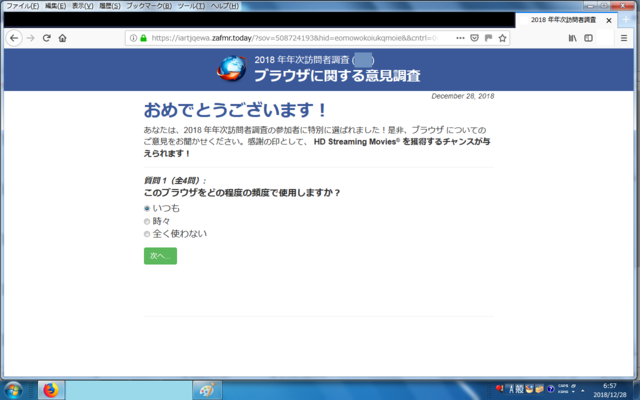This screenshot has height=400, width=640.
Task: Click the forward arrow in the navigation bar
Action: pos(31,38)
